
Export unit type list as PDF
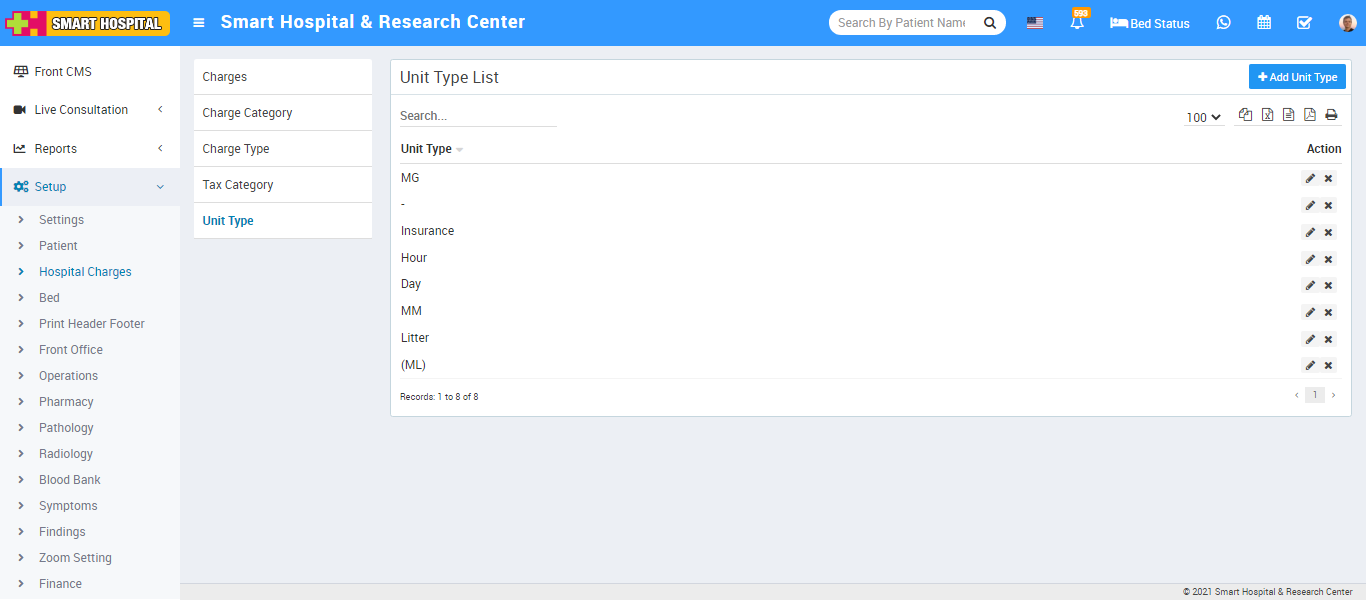(x=1310, y=115)
